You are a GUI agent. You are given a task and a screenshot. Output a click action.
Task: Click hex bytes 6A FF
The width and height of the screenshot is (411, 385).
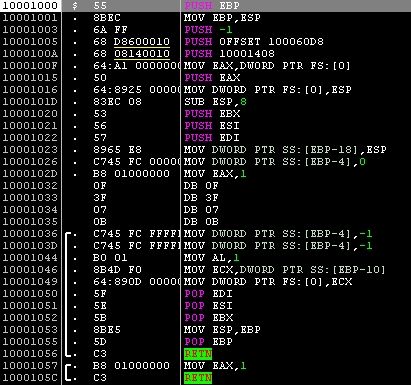(111, 30)
